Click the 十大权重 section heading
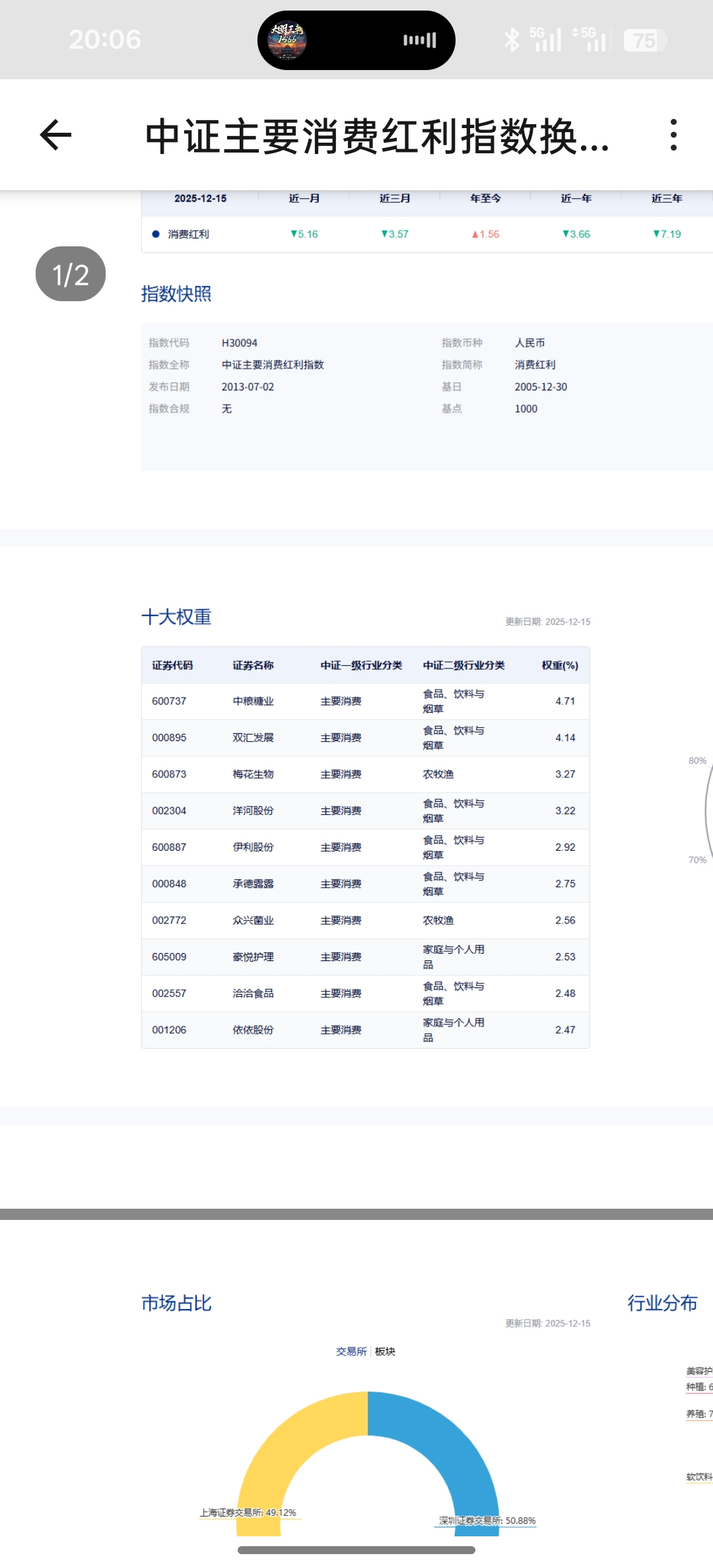The height and width of the screenshot is (1568, 713). pos(176,617)
